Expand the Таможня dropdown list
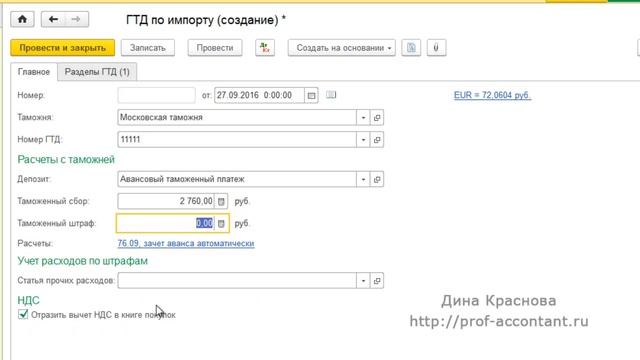 coord(363,118)
